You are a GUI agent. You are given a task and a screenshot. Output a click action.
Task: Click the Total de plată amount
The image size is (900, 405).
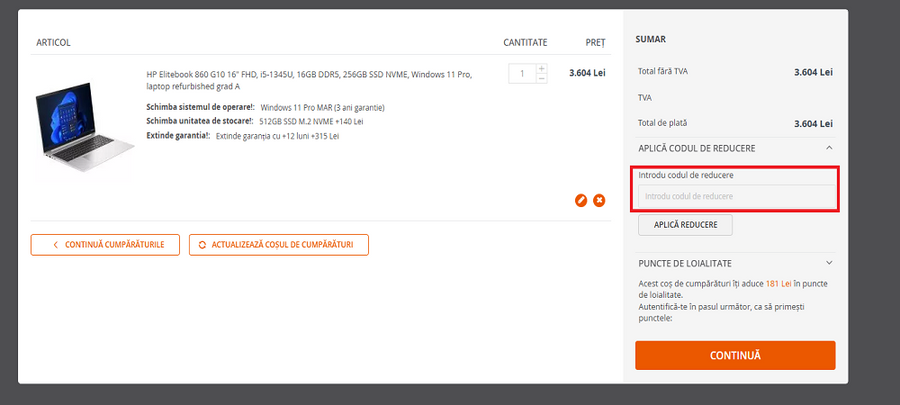click(813, 123)
